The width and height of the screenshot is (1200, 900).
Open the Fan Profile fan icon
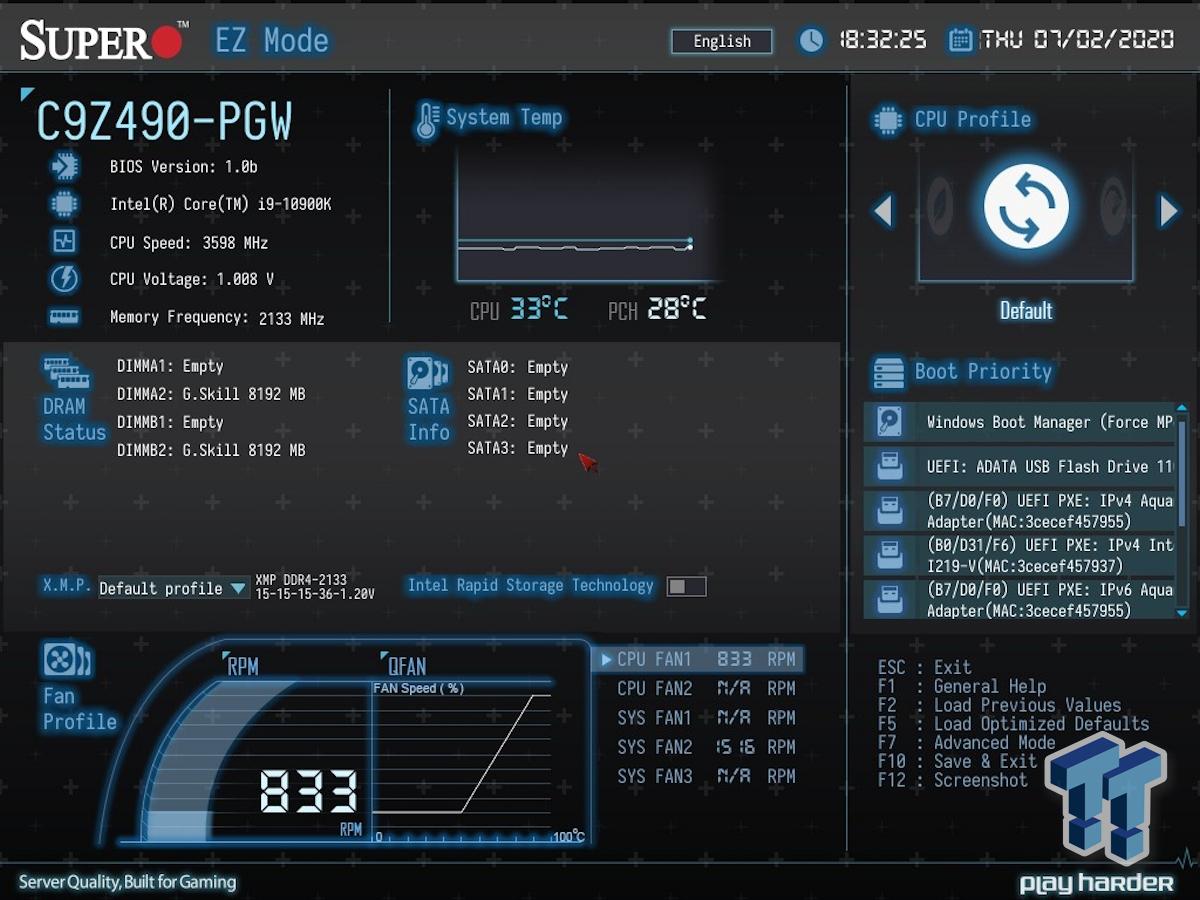(67, 660)
